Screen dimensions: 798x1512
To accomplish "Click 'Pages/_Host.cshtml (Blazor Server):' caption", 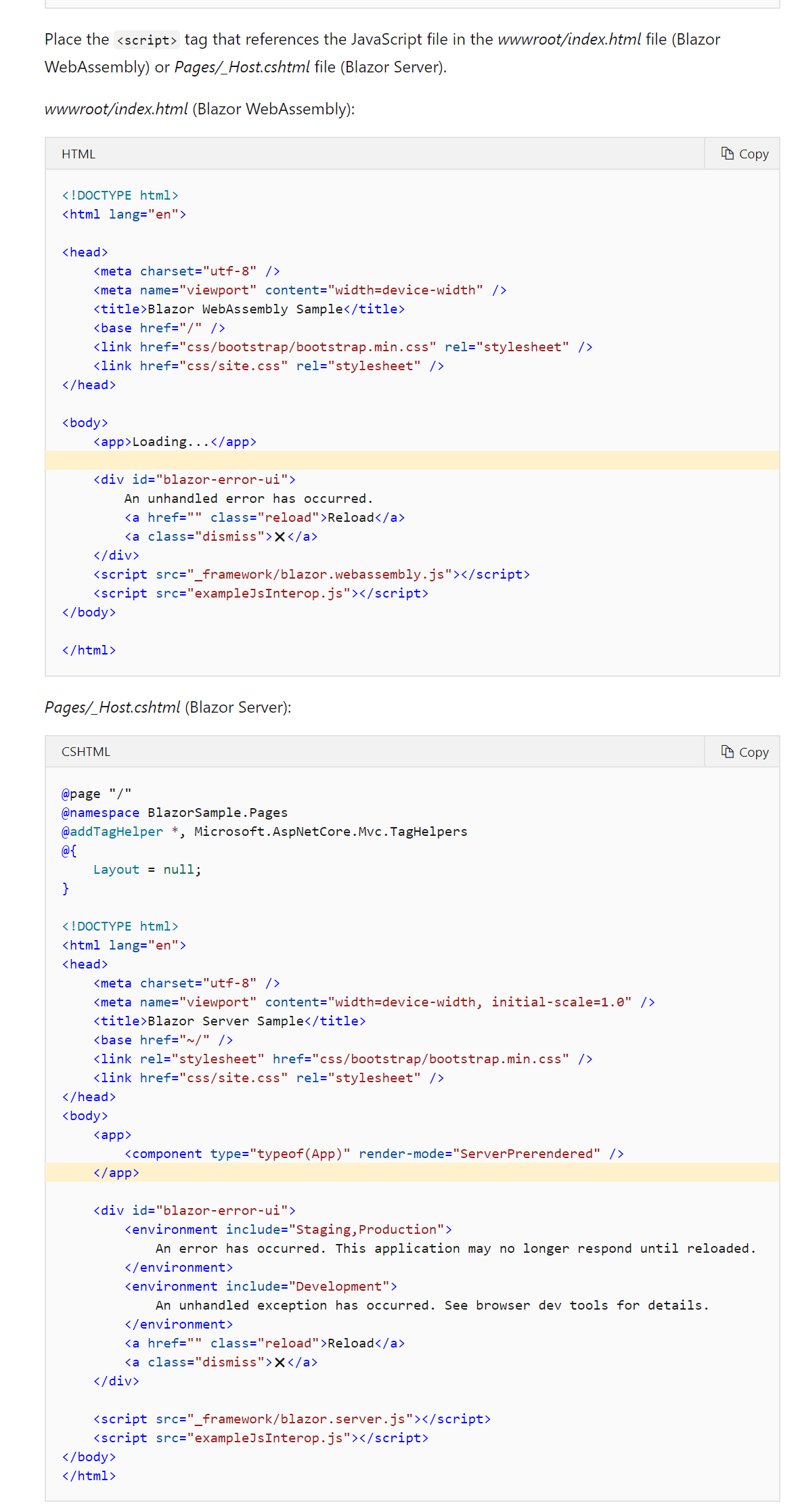I will [x=168, y=707].
